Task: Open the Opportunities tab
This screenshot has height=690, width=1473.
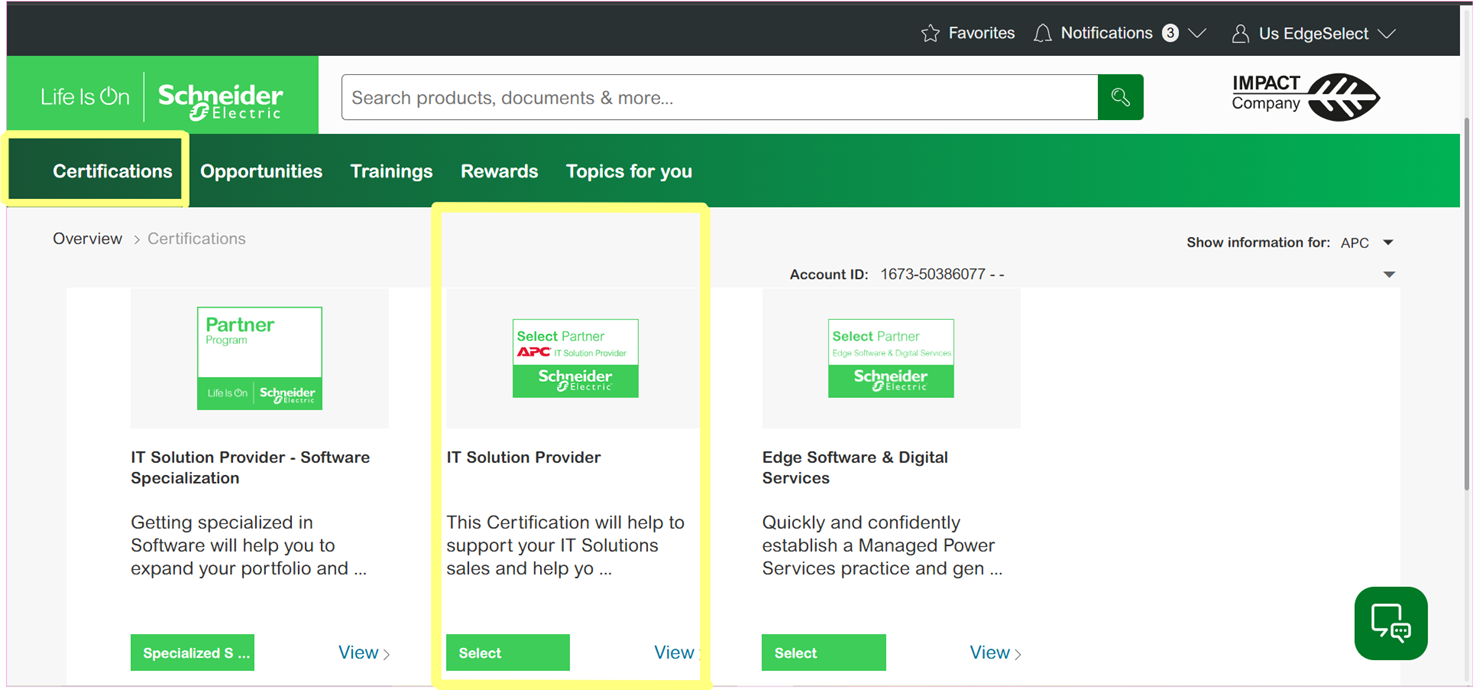Action: [x=261, y=171]
